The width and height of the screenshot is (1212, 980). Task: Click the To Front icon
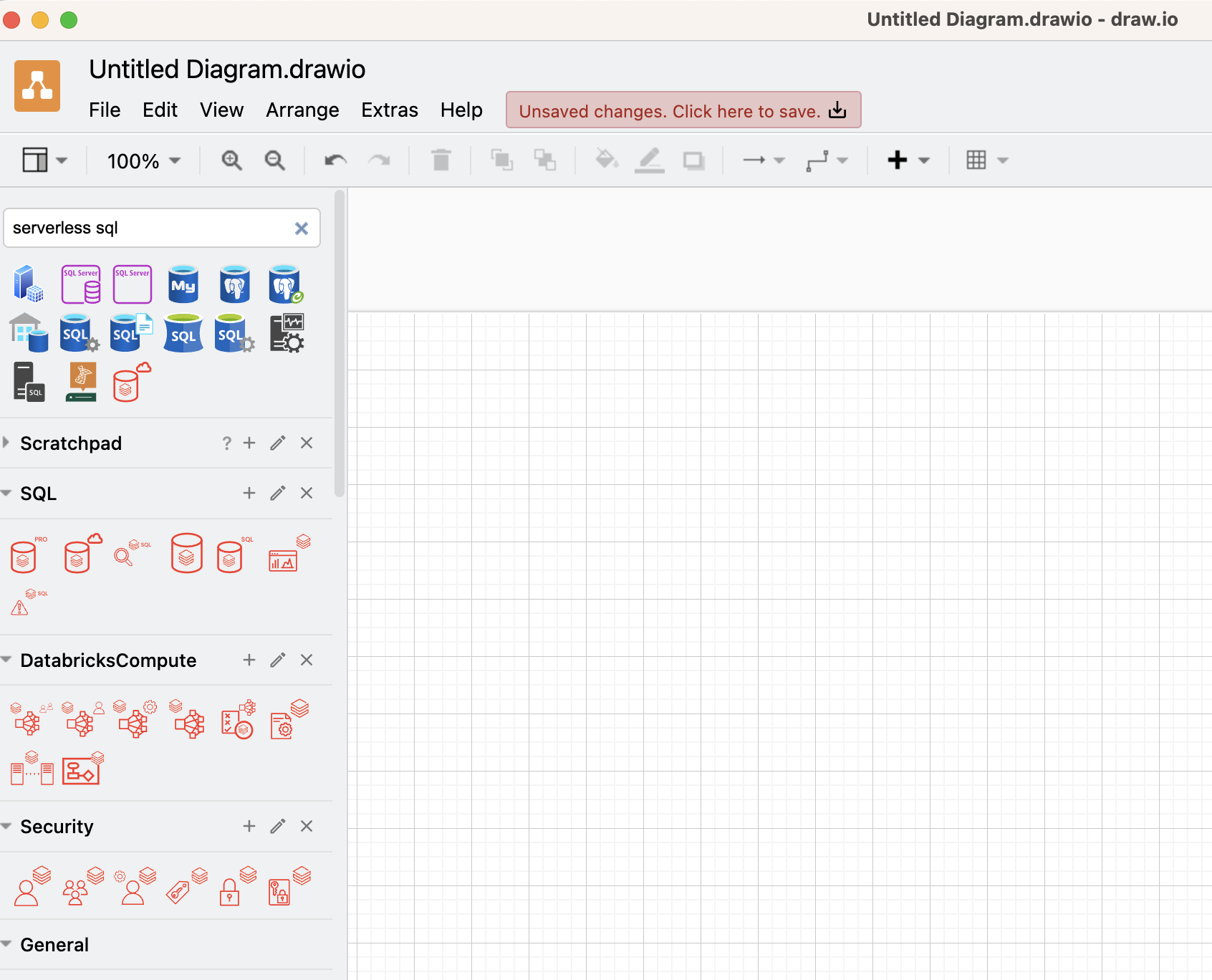click(x=501, y=160)
